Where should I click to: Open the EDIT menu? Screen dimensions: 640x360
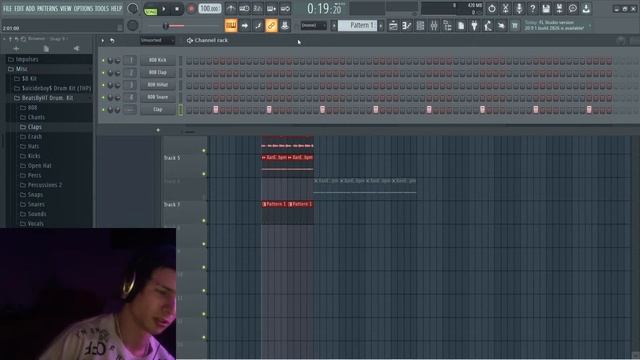point(19,9)
